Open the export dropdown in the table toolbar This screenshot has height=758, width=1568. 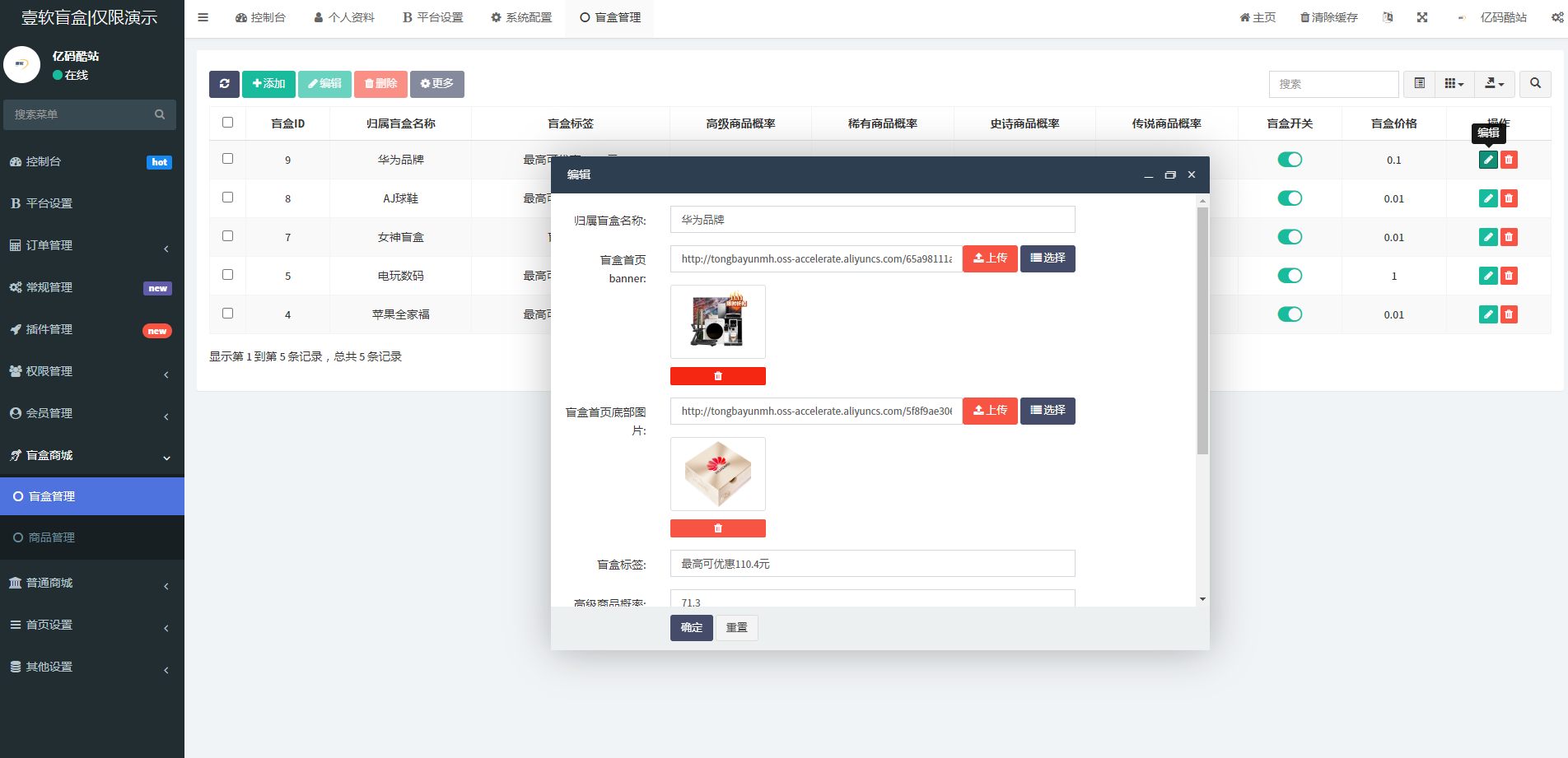pos(1494,84)
